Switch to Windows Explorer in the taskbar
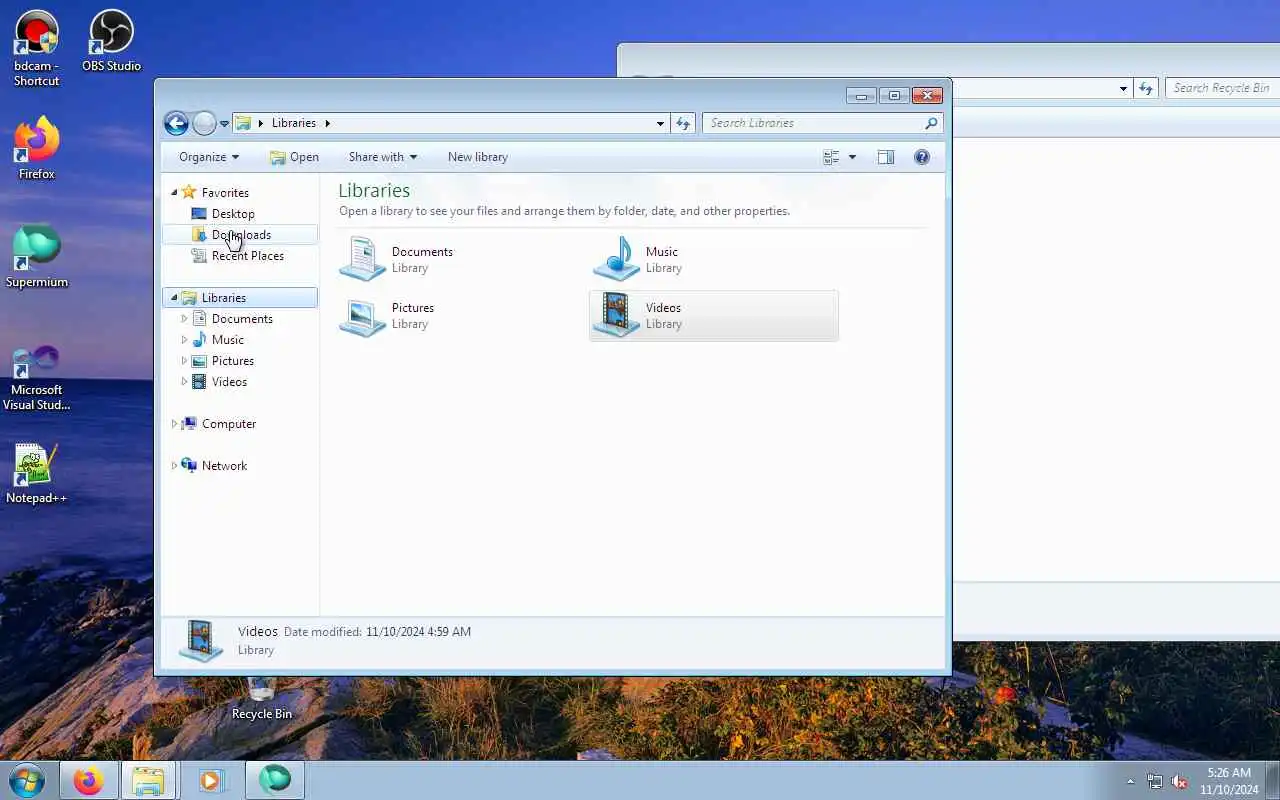Image resolution: width=1280 pixels, height=800 pixels. [148, 780]
